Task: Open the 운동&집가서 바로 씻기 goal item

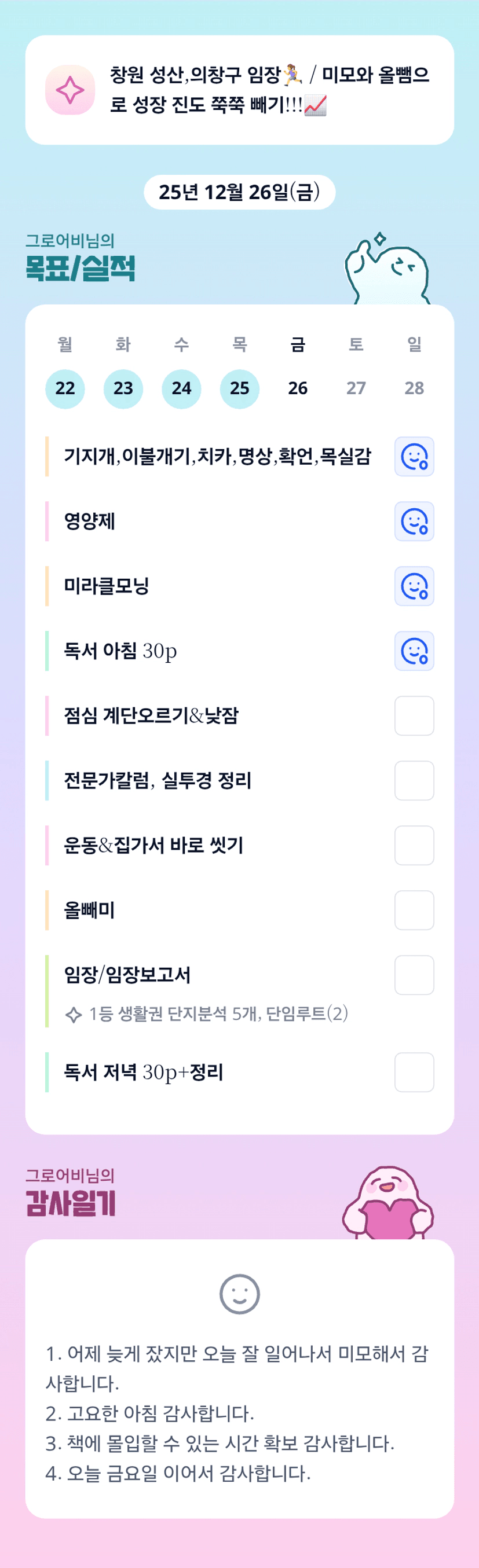Action: (x=153, y=846)
